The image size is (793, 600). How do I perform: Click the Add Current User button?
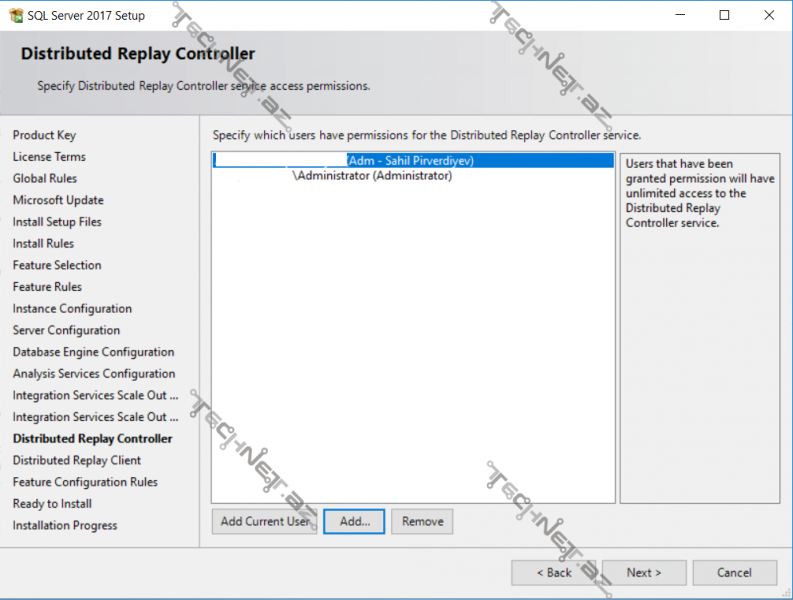[x=264, y=521]
